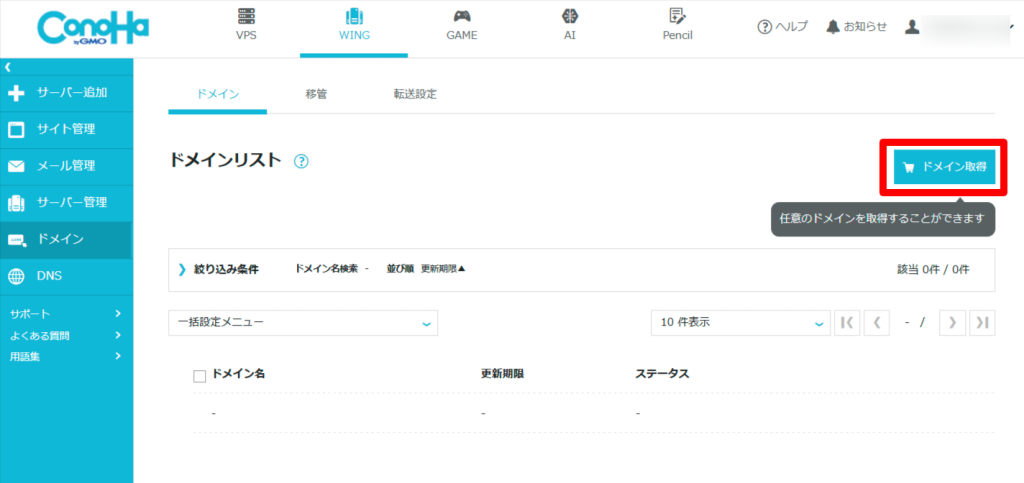Open the AI service section
Screen dimensions: 1024x483
point(569,25)
